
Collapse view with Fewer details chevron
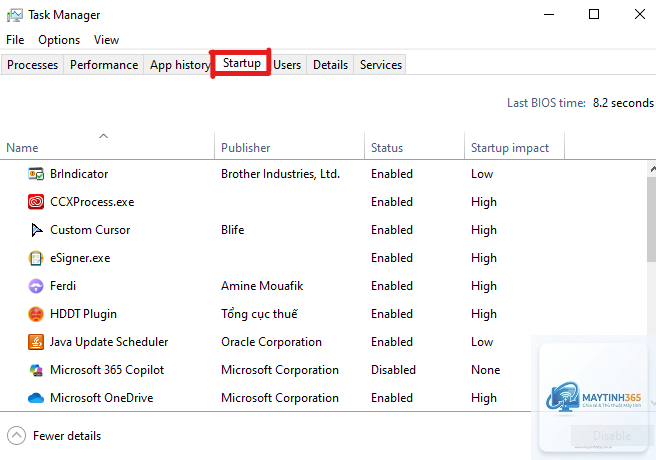tap(16, 436)
